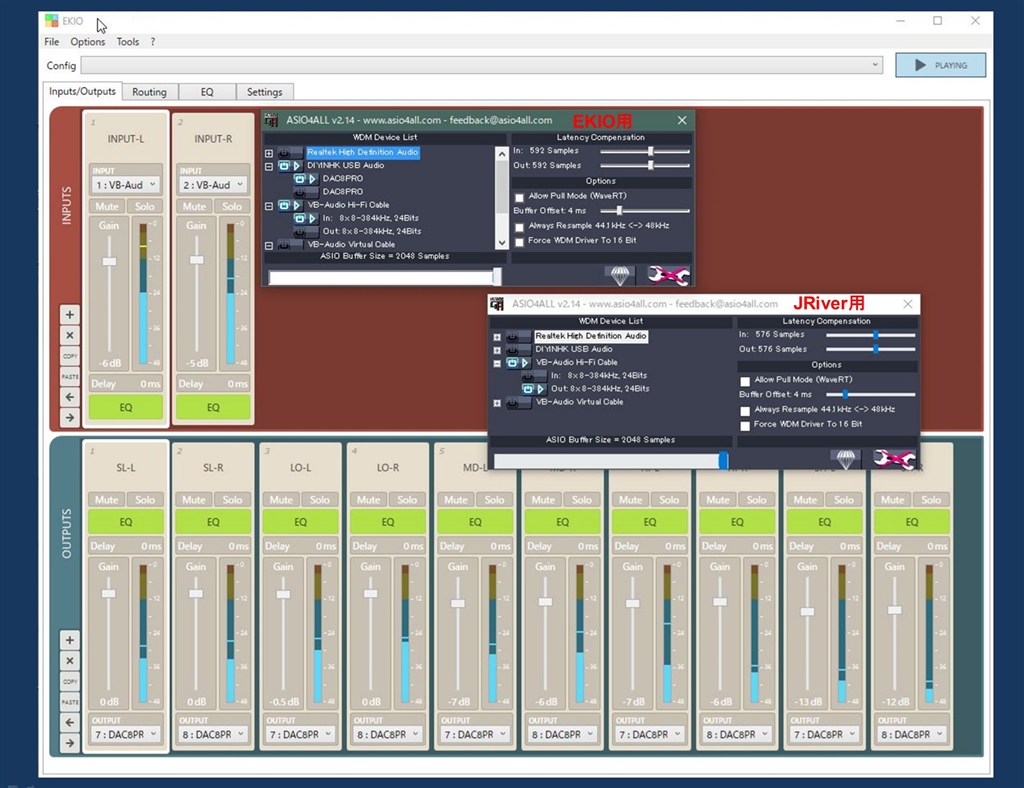Click the PASTE button in the INPUTS sidebar

click(69, 377)
